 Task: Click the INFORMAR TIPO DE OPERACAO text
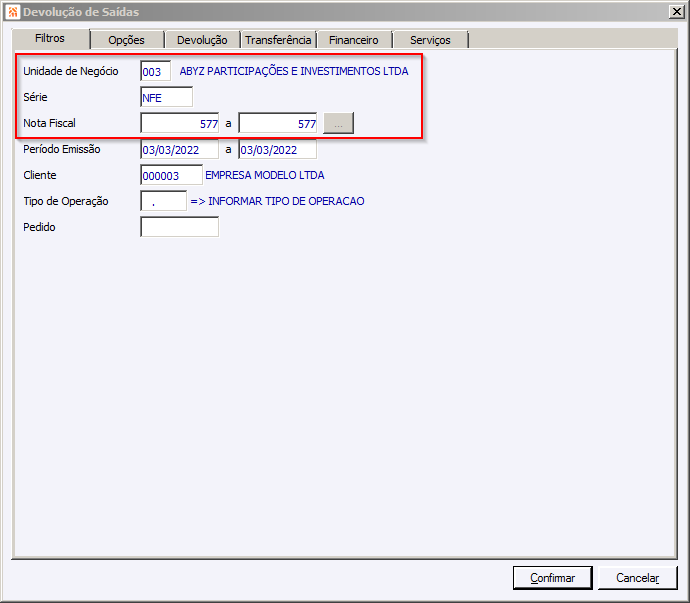click(x=286, y=201)
